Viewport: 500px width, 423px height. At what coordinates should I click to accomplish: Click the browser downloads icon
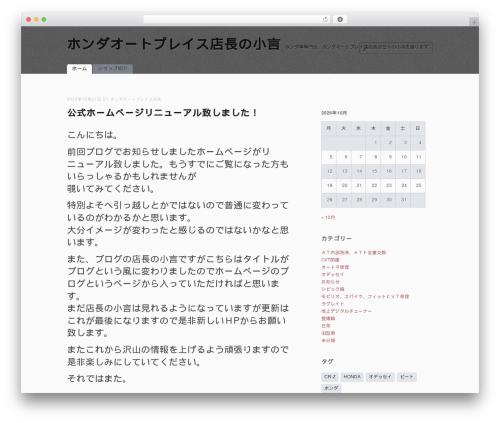coord(340,19)
